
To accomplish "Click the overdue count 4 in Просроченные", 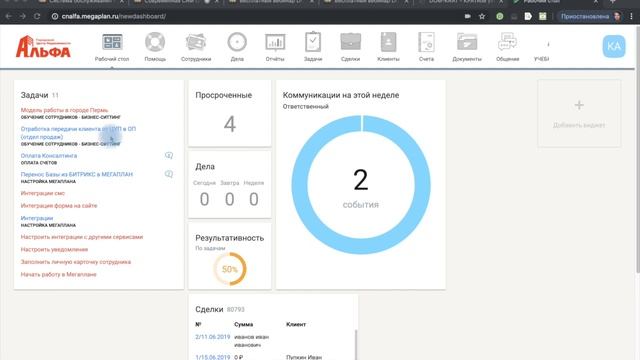I will (230, 124).
